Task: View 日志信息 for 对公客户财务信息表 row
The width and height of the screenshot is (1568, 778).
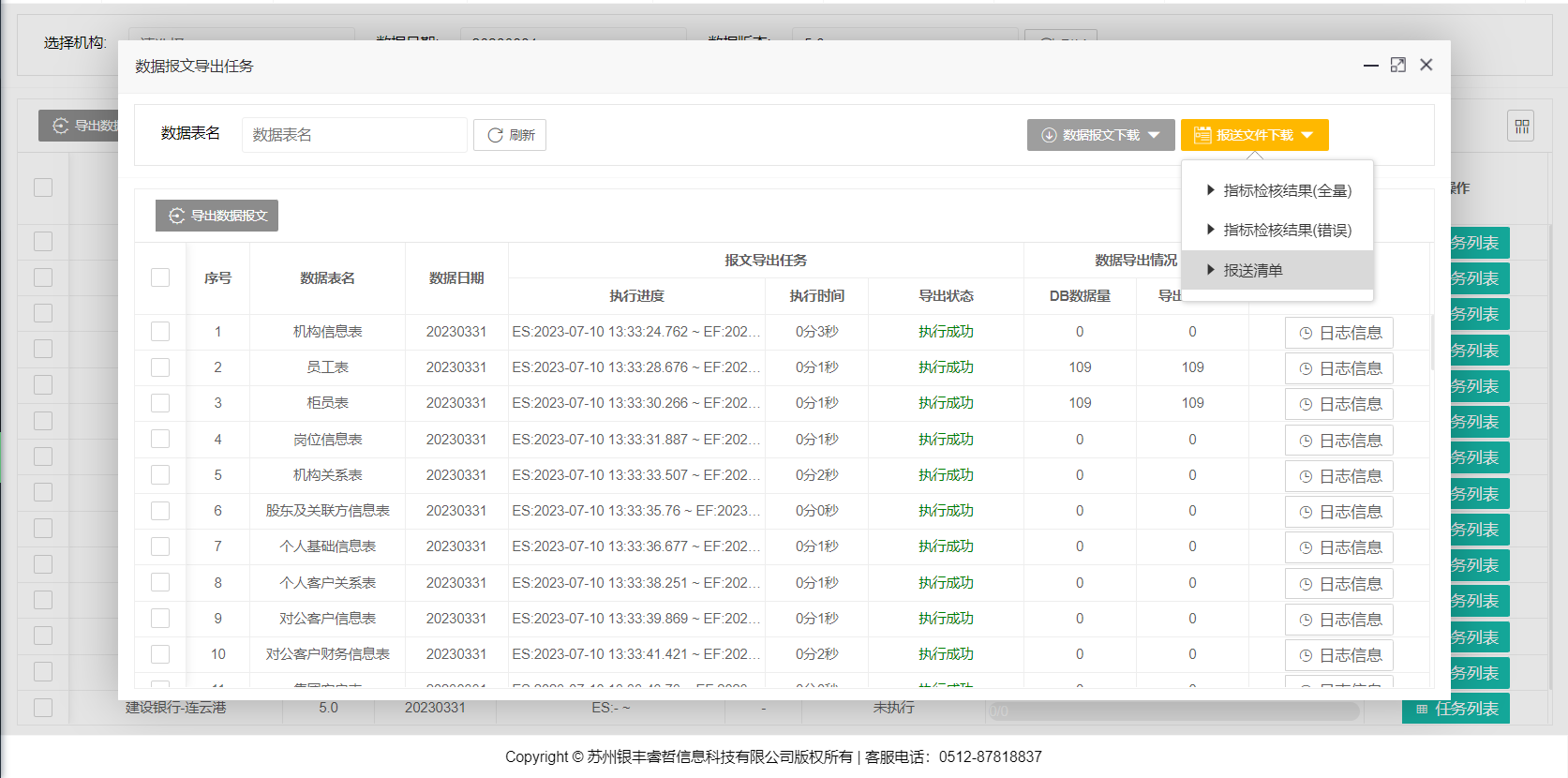Action: pyautogui.click(x=1338, y=655)
